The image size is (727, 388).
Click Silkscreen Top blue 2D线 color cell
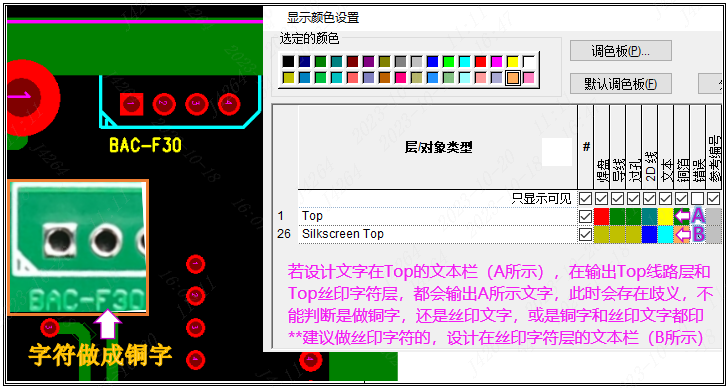coord(649,235)
